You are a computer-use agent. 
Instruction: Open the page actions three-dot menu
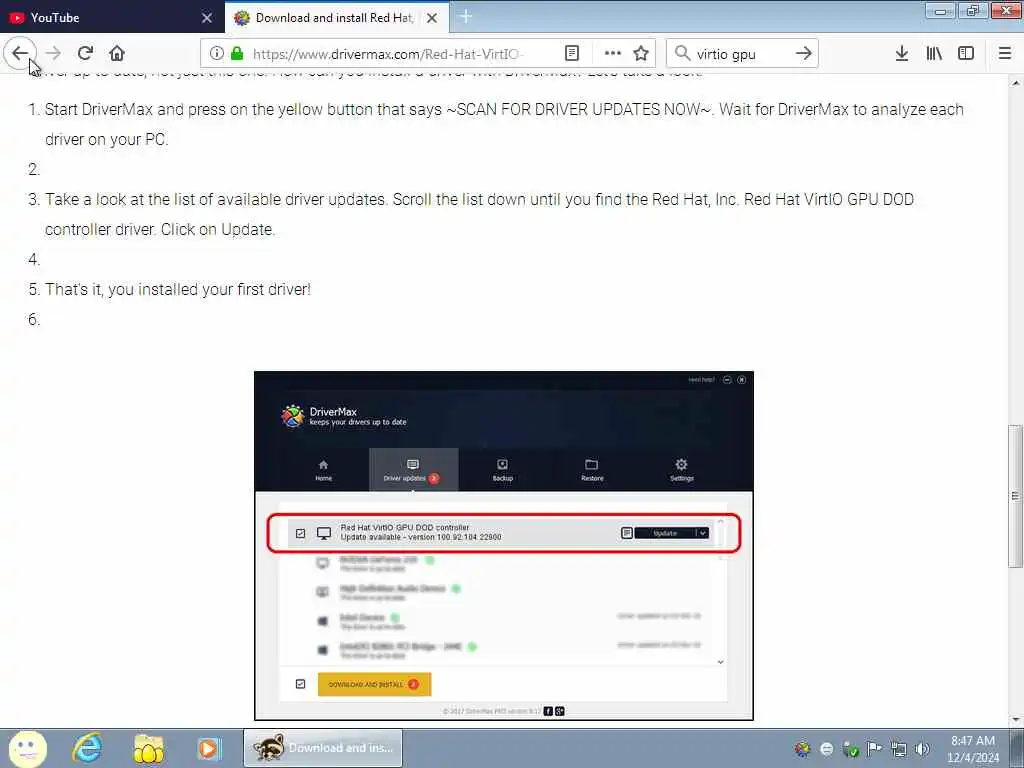613,54
